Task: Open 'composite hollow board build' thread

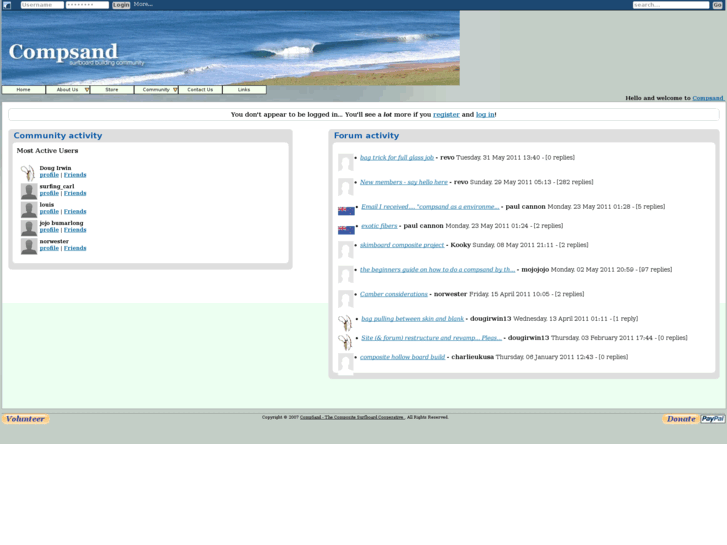Action: click(x=402, y=357)
